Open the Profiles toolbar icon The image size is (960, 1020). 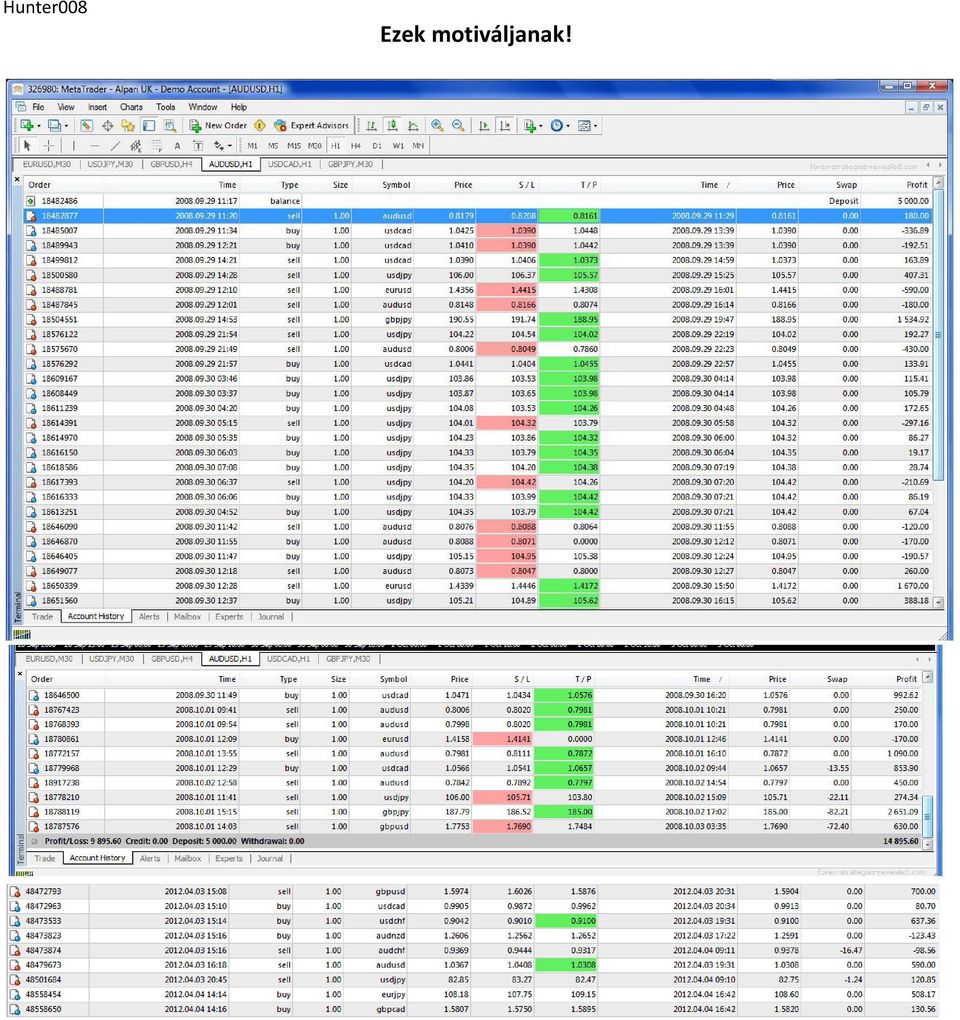[x=55, y=126]
